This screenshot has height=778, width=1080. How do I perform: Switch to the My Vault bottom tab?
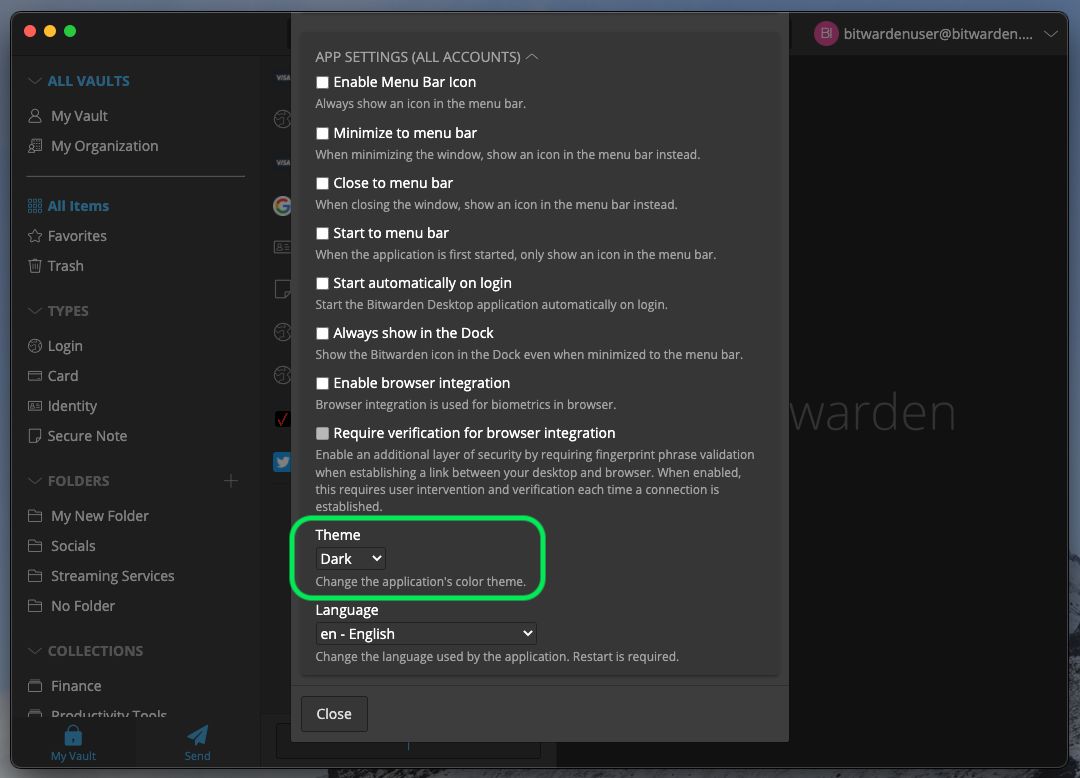pyautogui.click(x=73, y=744)
